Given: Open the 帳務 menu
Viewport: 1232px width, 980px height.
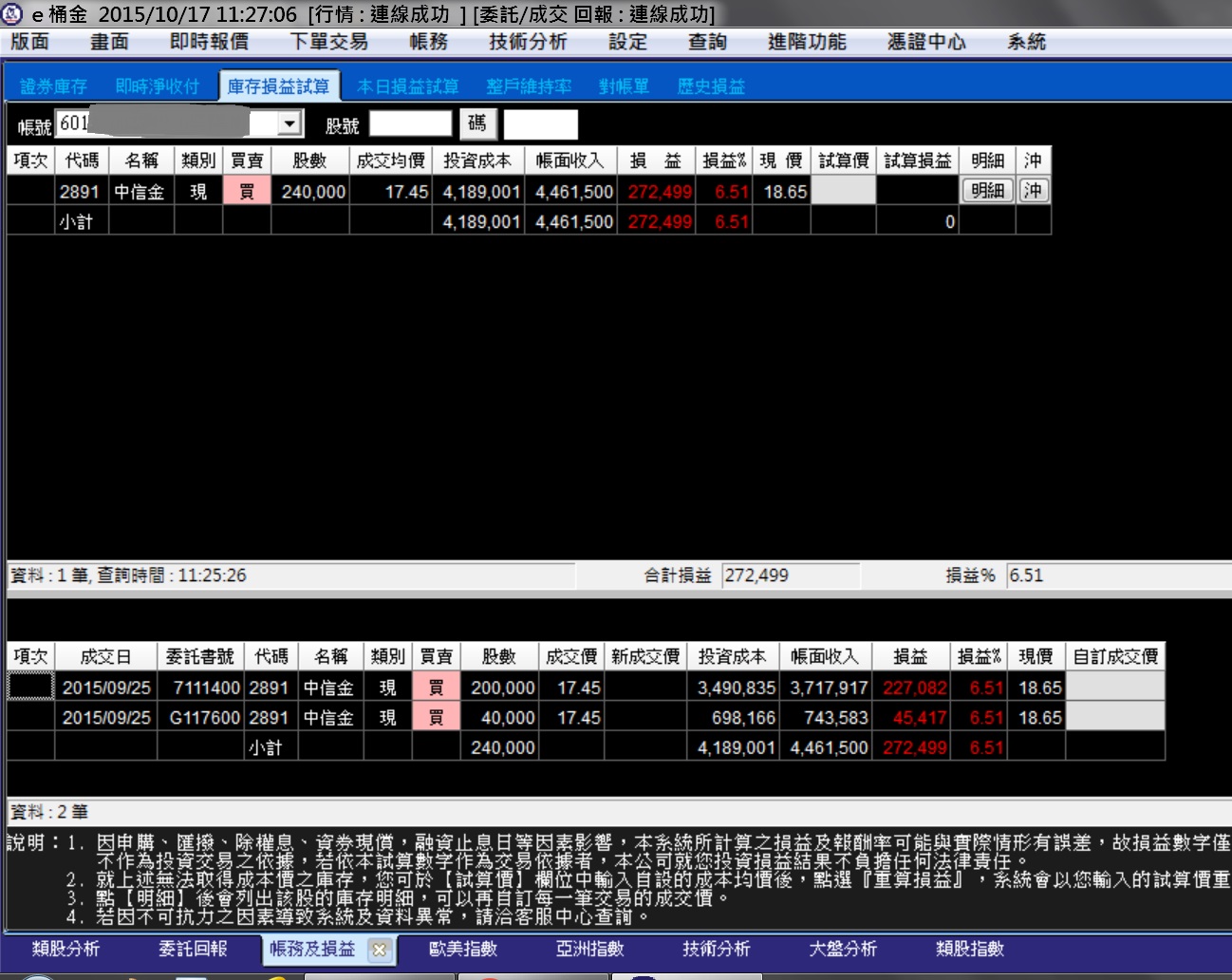Looking at the screenshot, I should [428, 42].
